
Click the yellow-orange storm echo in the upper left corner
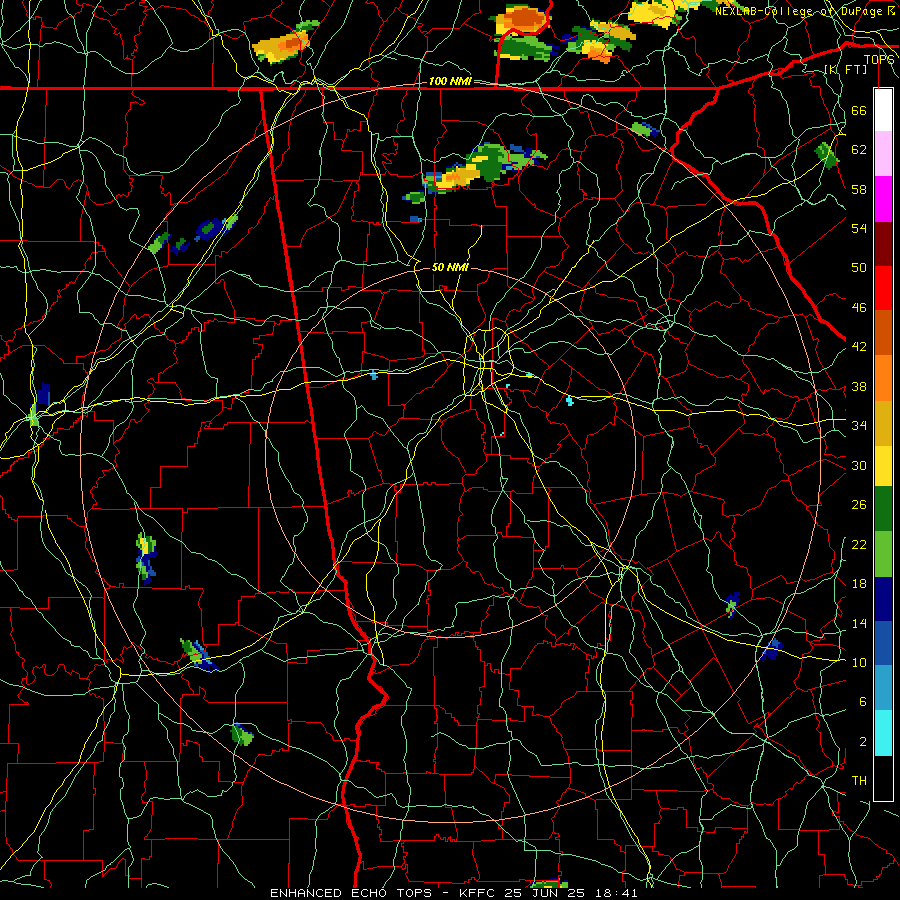(284, 44)
